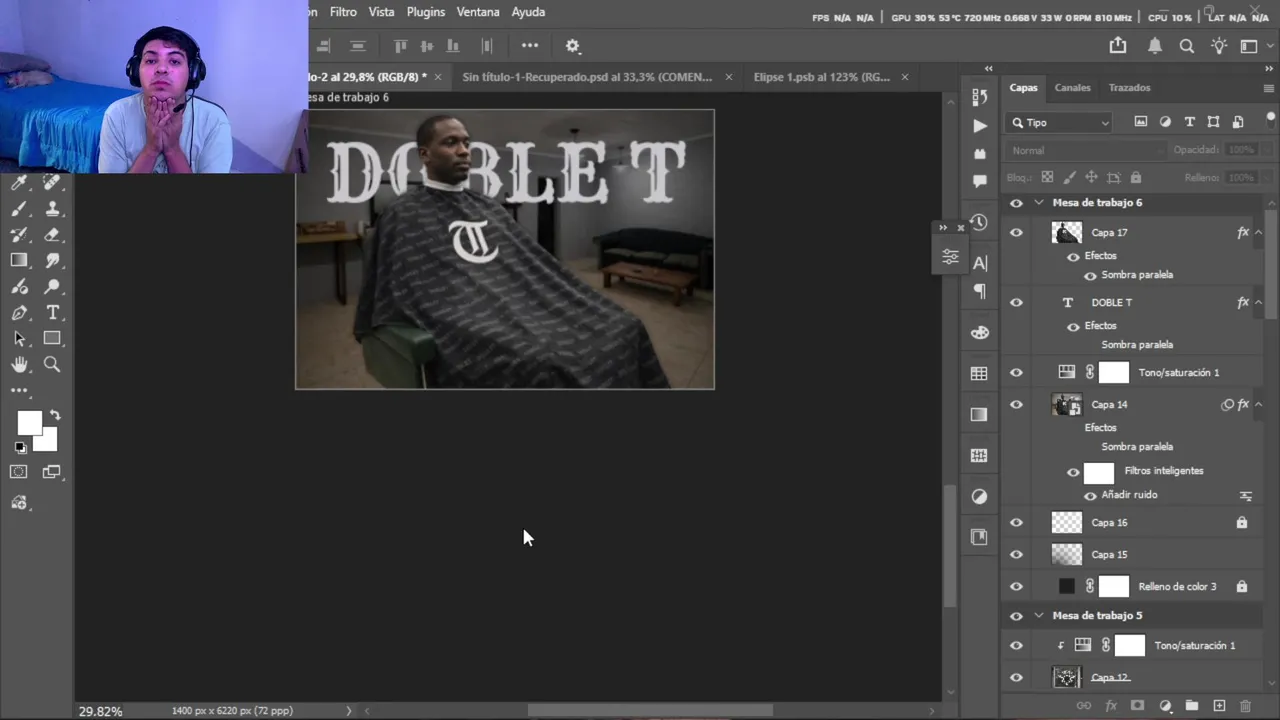Open the Vista menu
This screenshot has width=1280, height=720.
(x=381, y=12)
